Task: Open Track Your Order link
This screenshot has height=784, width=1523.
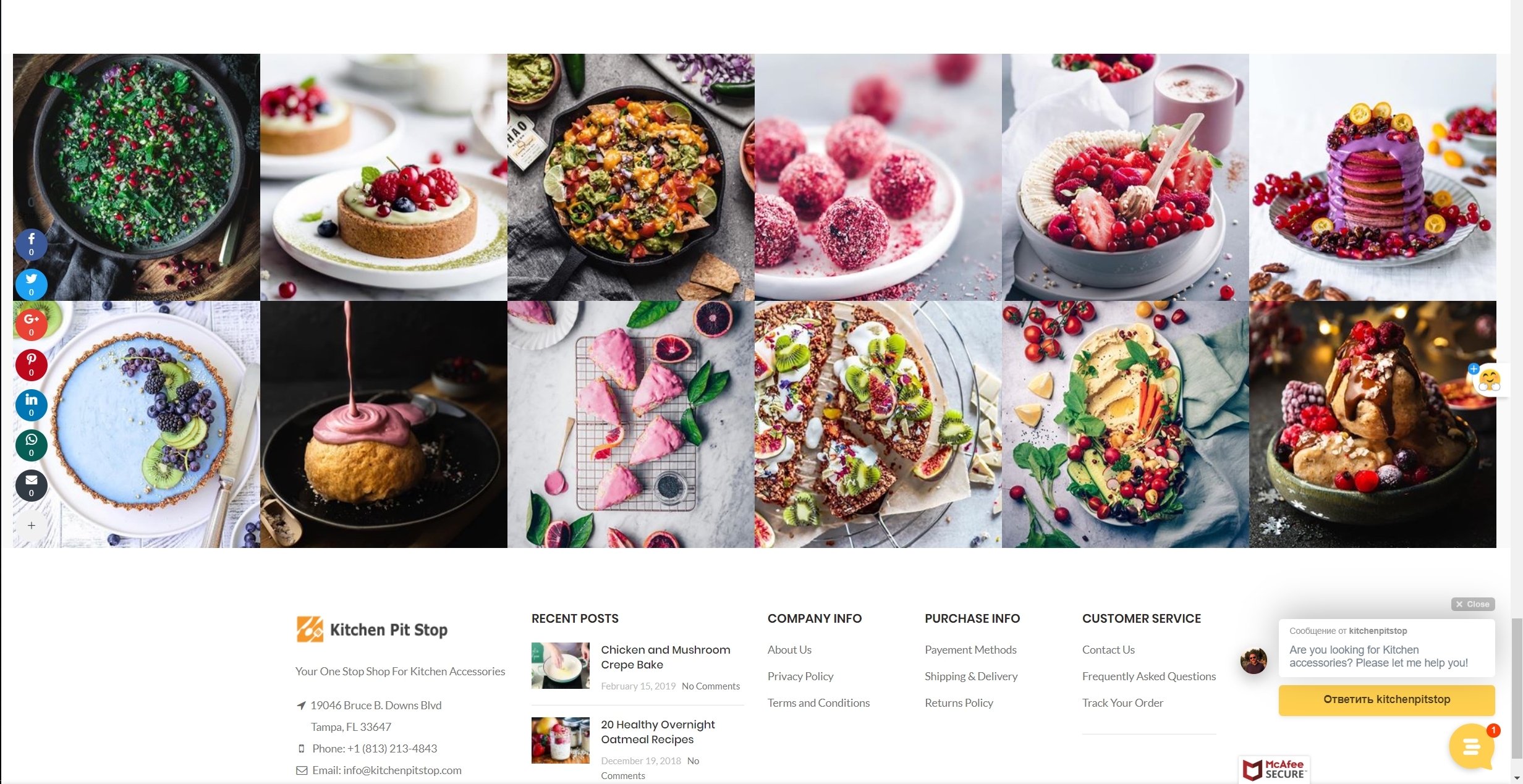Action: click(x=1122, y=703)
